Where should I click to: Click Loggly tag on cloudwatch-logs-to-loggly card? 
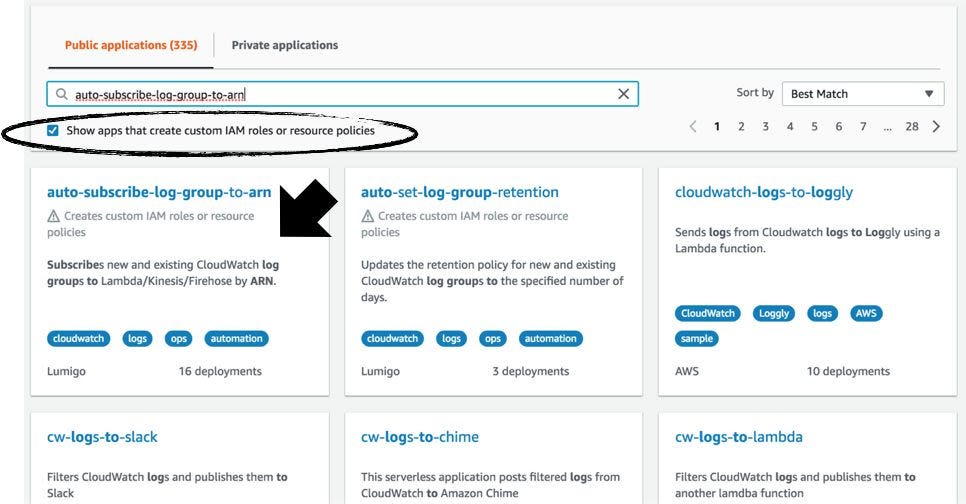(x=774, y=313)
